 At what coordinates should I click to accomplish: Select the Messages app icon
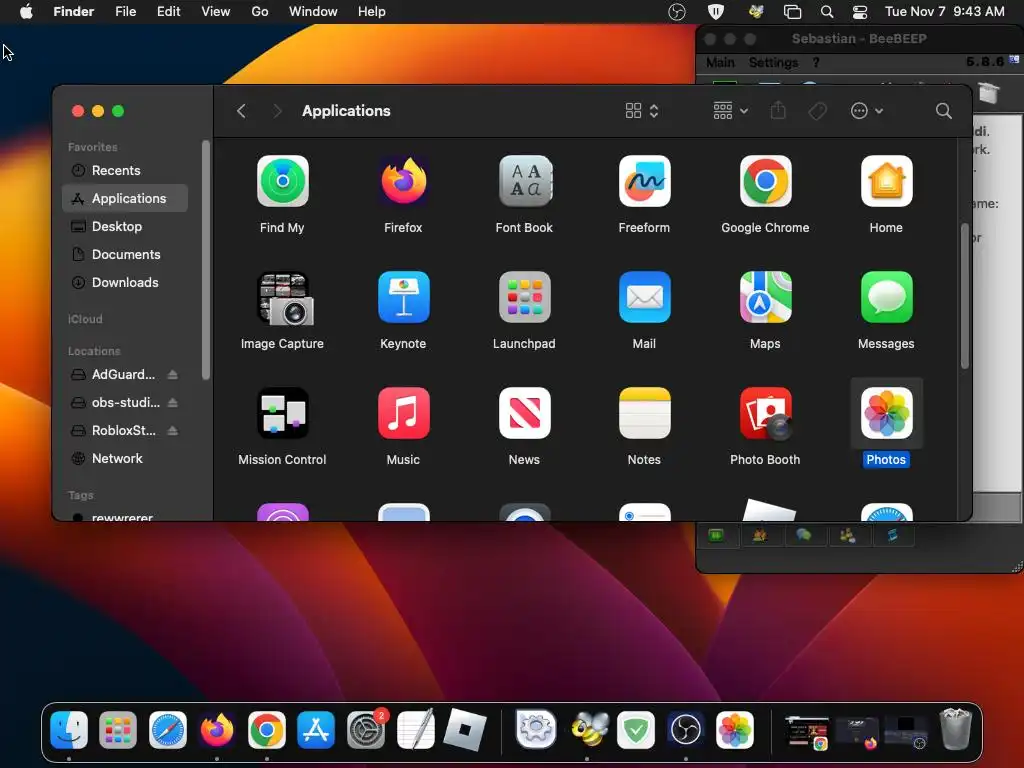click(886, 298)
